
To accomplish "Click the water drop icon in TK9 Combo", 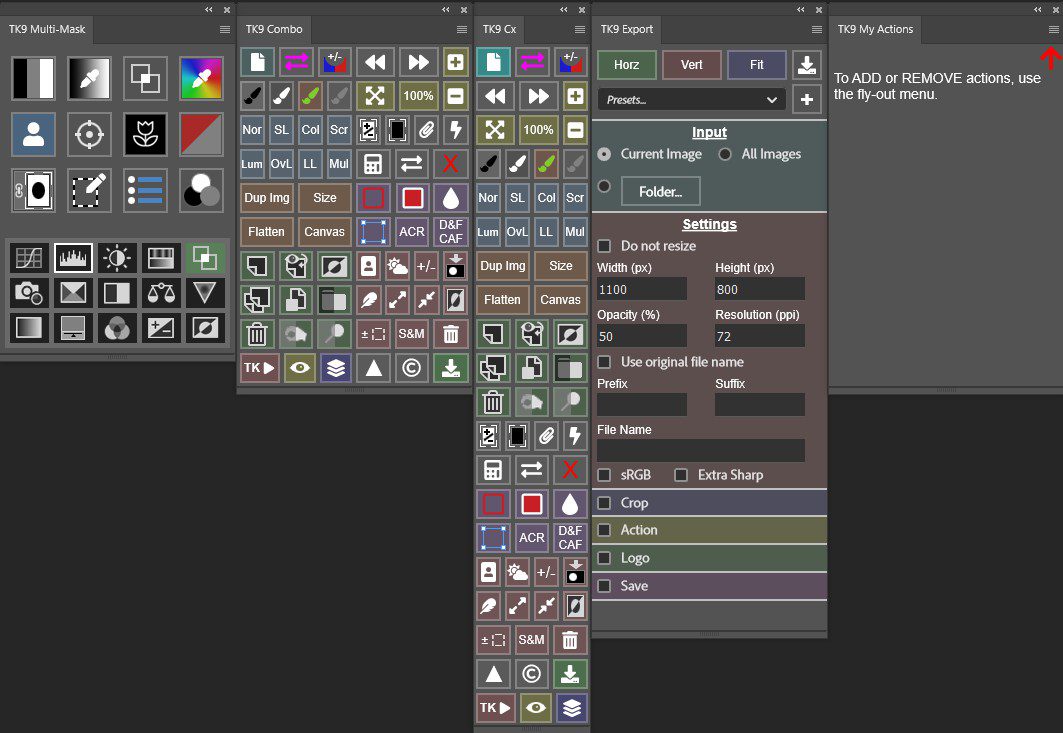I will pyautogui.click(x=450, y=198).
